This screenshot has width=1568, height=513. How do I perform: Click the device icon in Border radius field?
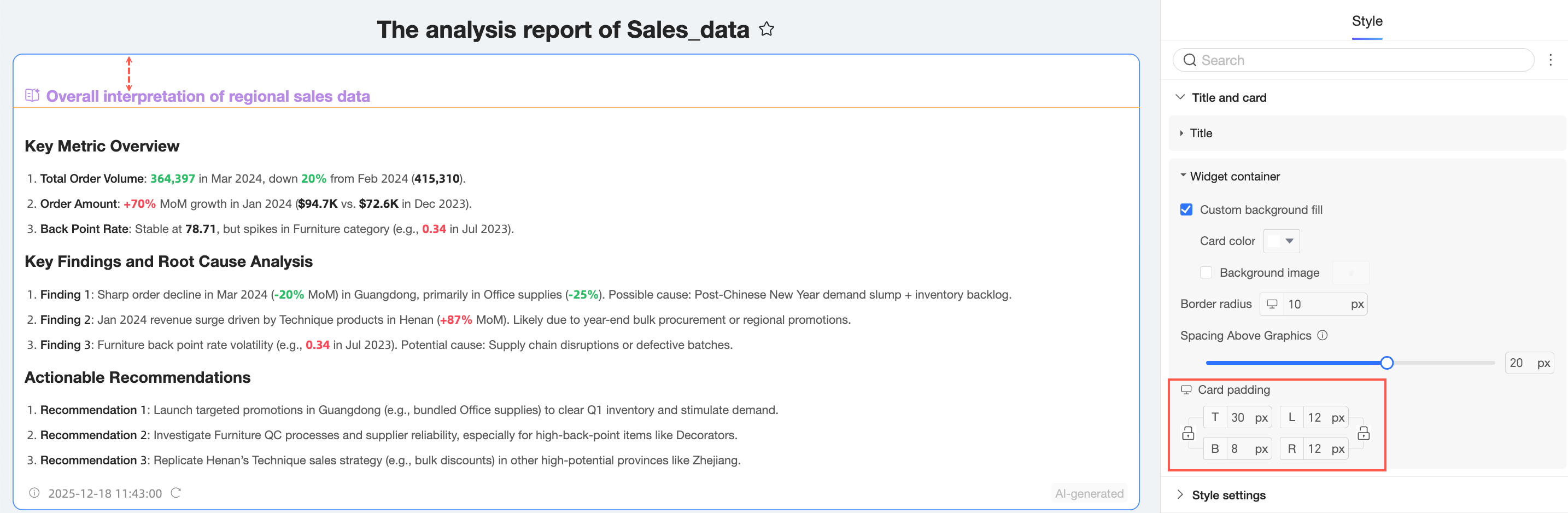point(1272,304)
